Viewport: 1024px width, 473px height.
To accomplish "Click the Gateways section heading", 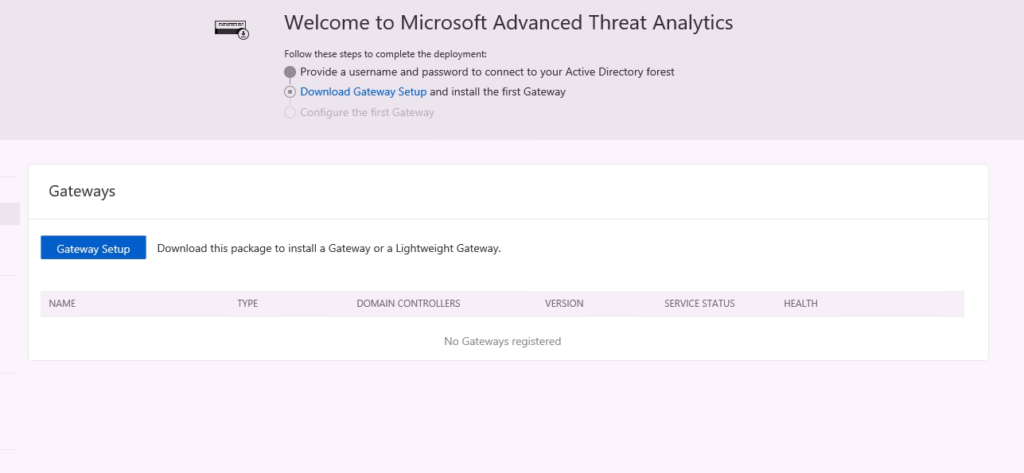I will coord(82,191).
